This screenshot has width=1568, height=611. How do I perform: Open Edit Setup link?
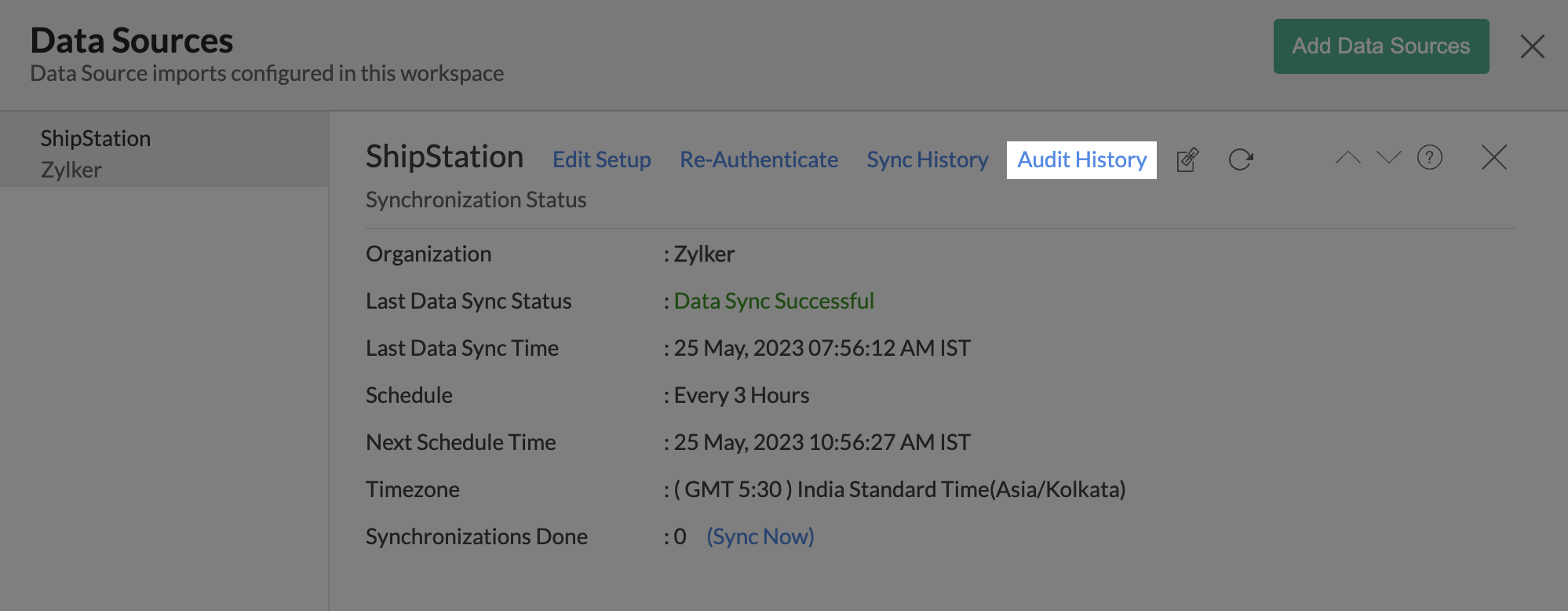tap(602, 159)
